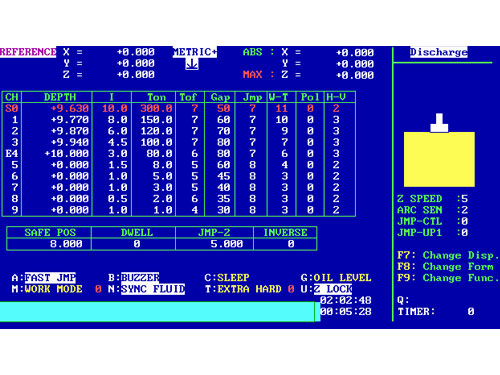This screenshot has height=375, width=500.
Task: Click the ABS coordinate label
Action: click(252, 52)
